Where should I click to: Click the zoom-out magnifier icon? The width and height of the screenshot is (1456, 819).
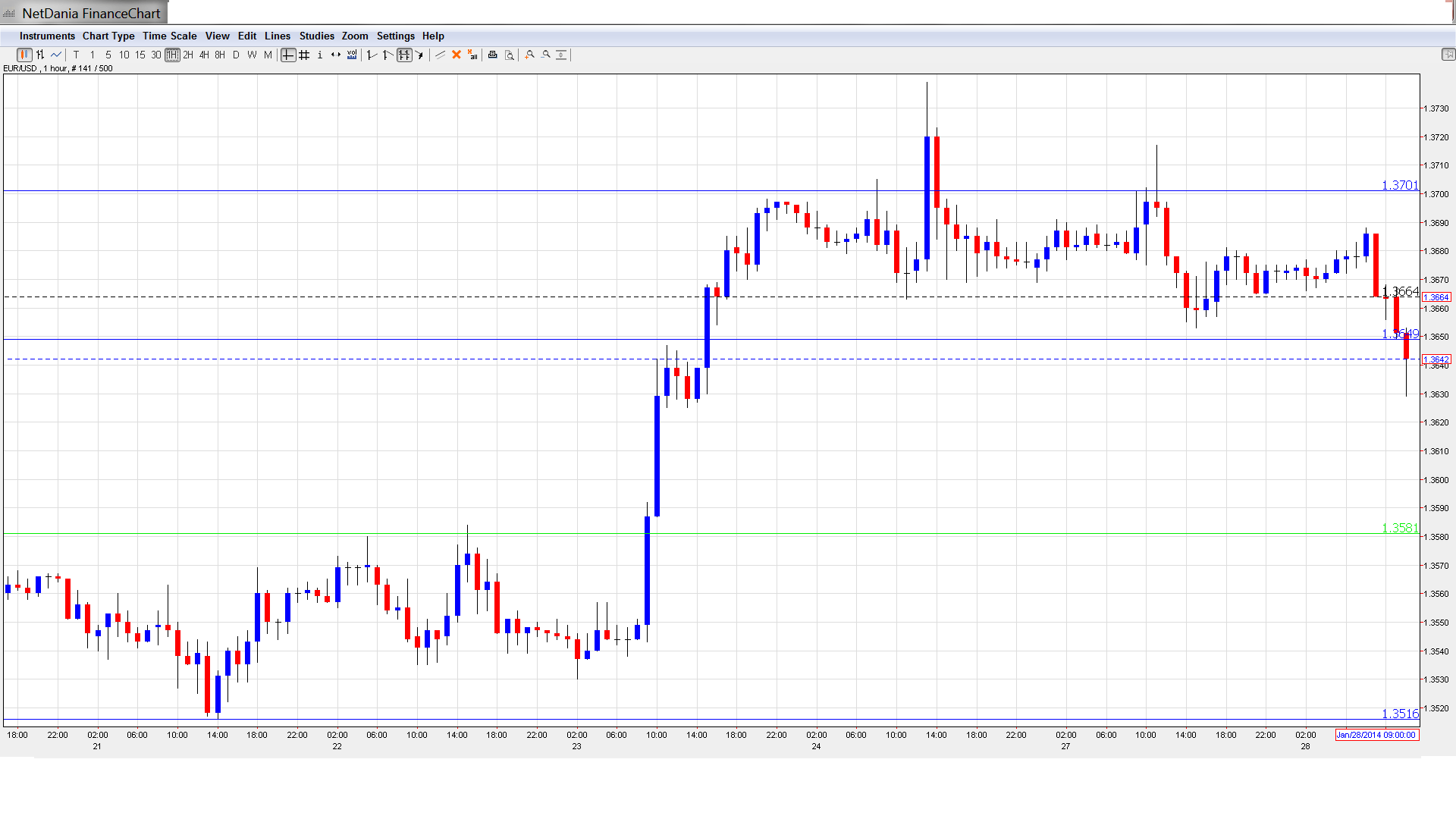click(x=546, y=55)
